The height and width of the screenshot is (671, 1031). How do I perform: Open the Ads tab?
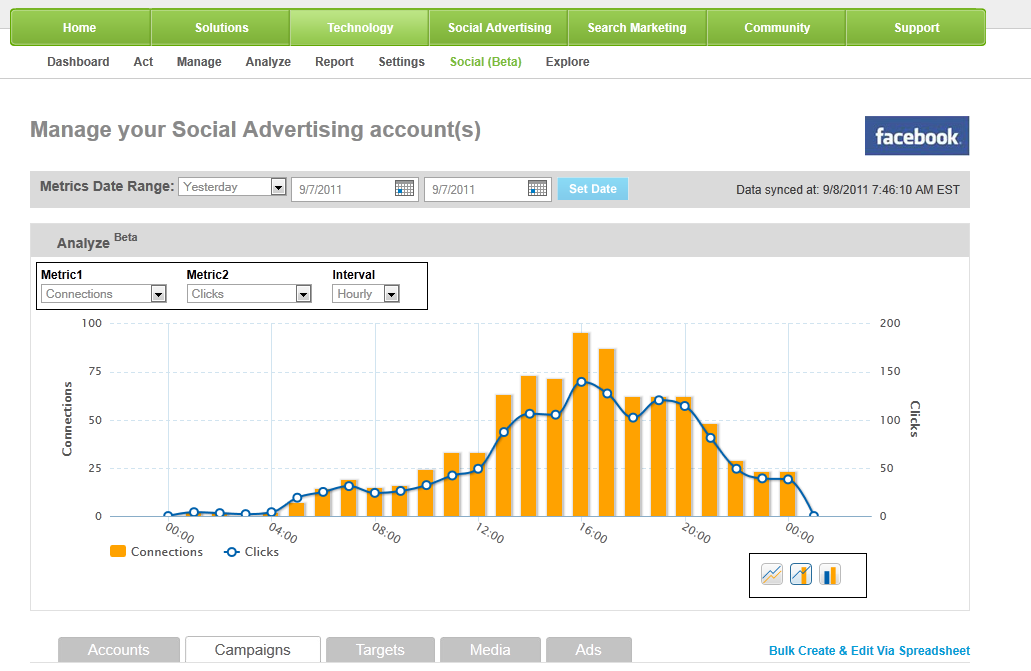point(588,650)
